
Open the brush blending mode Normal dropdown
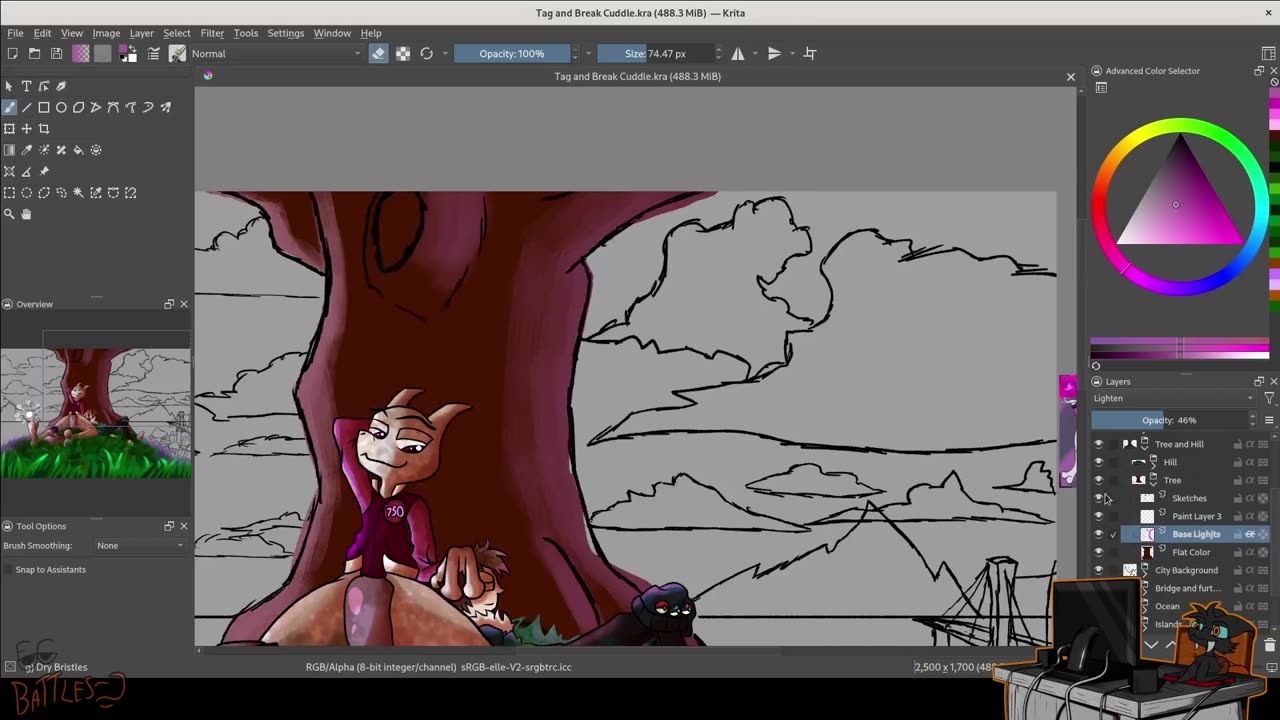(x=275, y=54)
